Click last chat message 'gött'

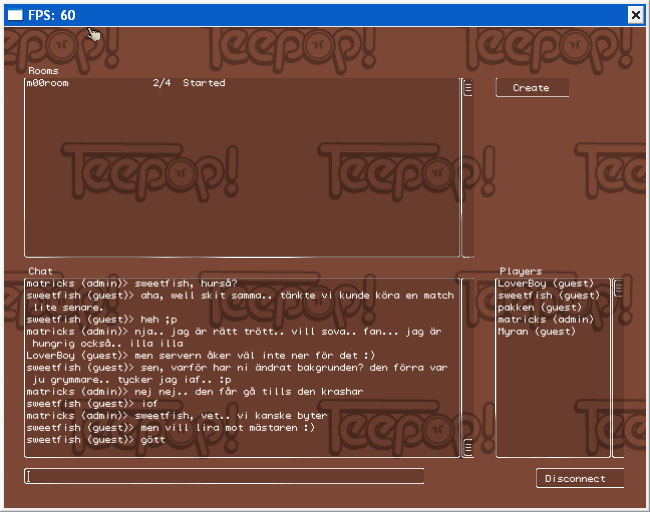pyautogui.click(x=153, y=440)
